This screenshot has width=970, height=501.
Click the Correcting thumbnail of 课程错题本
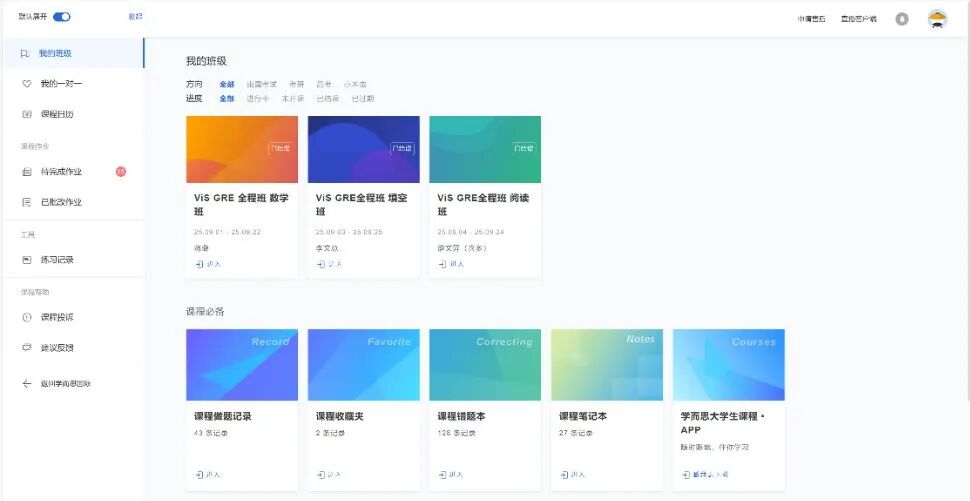tap(485, 365)
